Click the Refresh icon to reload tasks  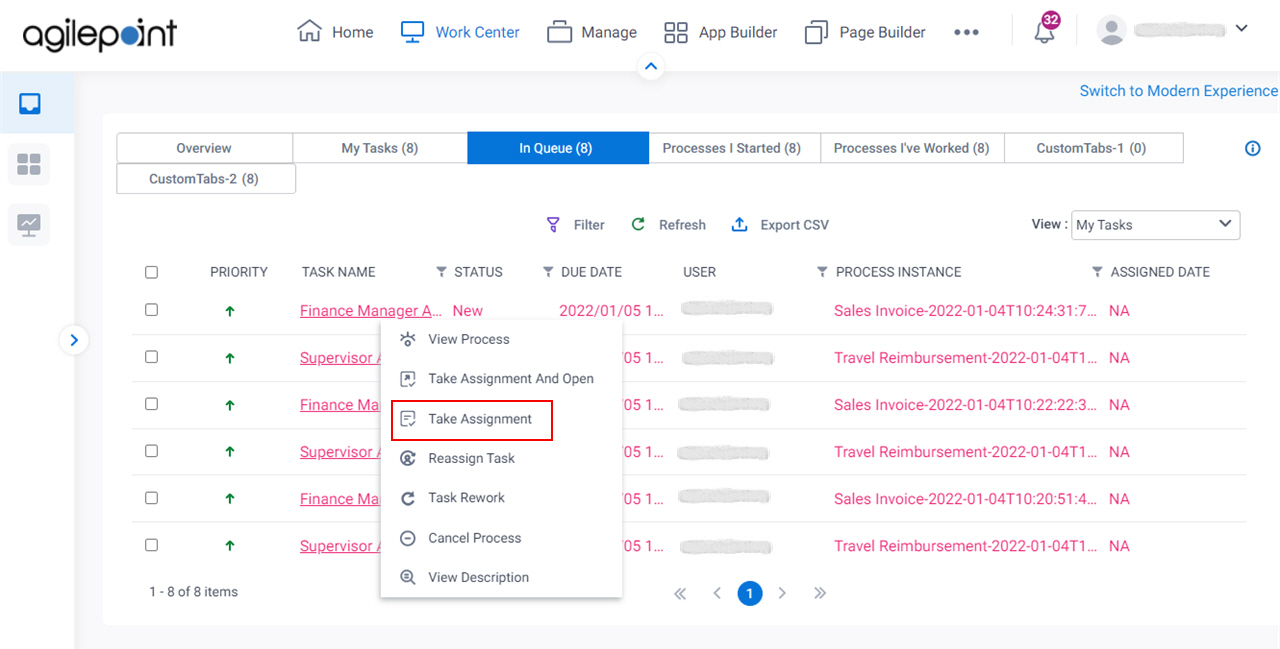[637, 224]
